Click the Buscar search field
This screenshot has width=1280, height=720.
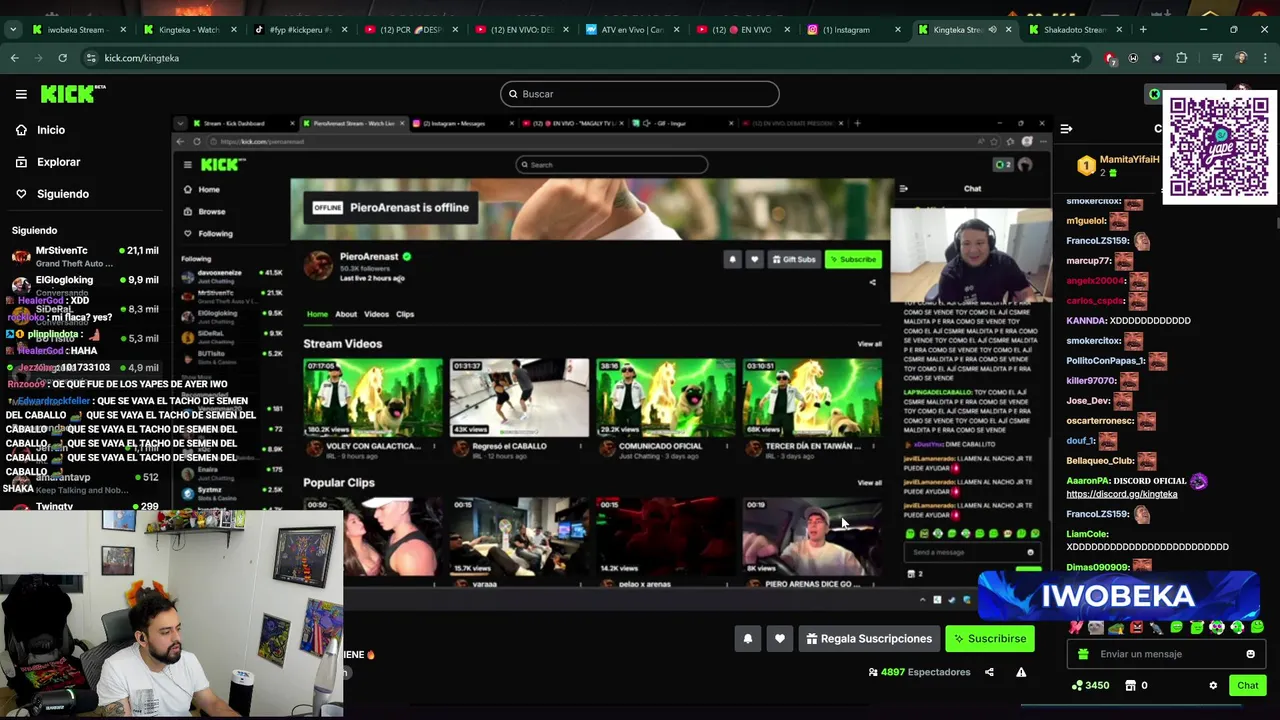tap(640, 94)
